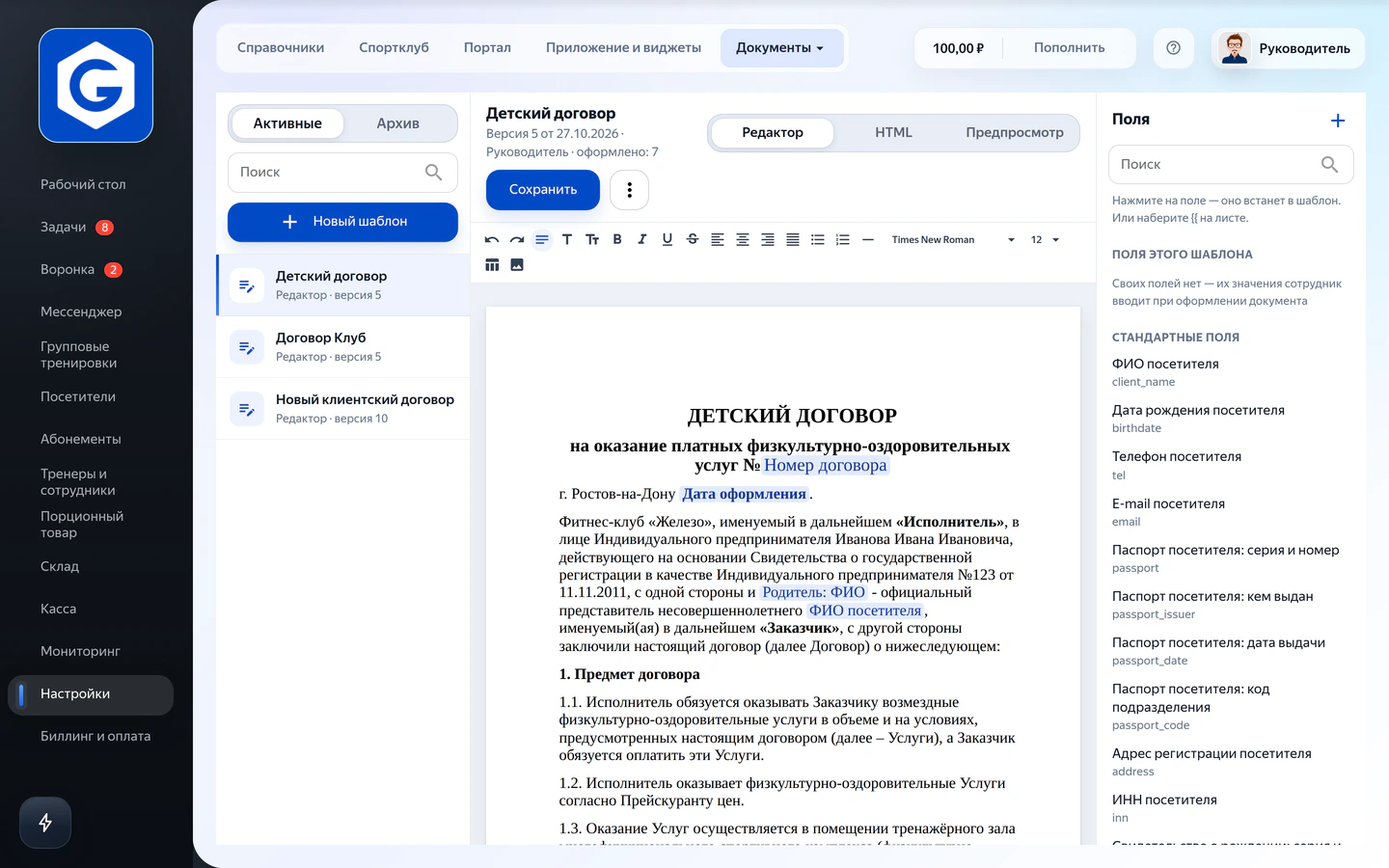Apply strikethrough formatting
1389x868 pixels.
point(693,240)
